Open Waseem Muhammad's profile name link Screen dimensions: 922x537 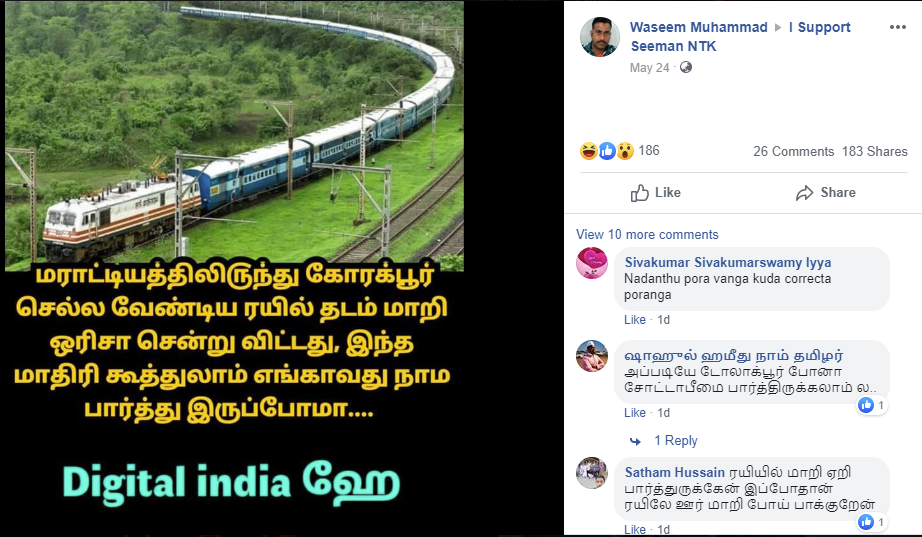click(x=699, y=28)
